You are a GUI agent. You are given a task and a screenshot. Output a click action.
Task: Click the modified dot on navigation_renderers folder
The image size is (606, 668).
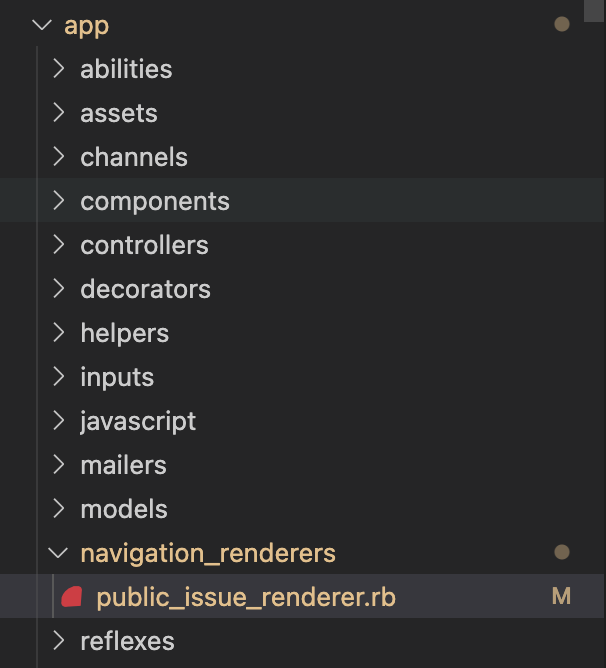pos(561,552)
